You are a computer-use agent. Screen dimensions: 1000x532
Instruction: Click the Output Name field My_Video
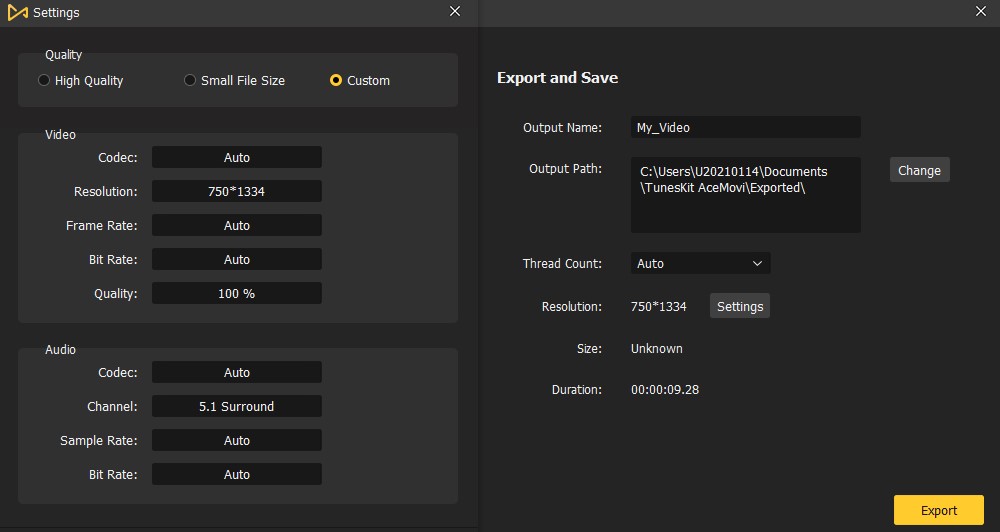746,127
